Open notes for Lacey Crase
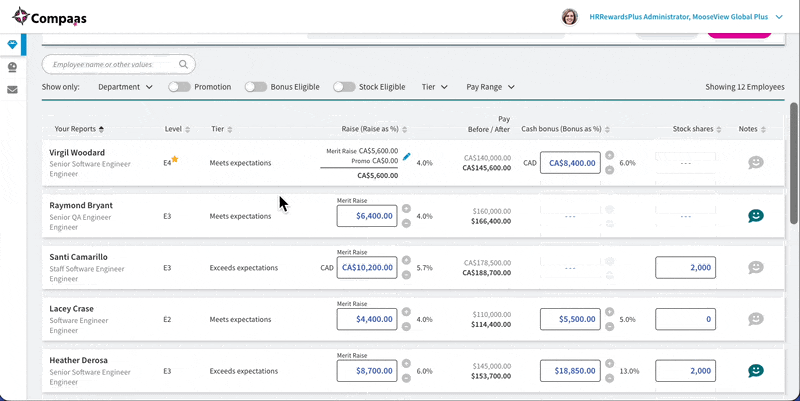The width and height of the screenshot is (800, 401). click(756, 319)
